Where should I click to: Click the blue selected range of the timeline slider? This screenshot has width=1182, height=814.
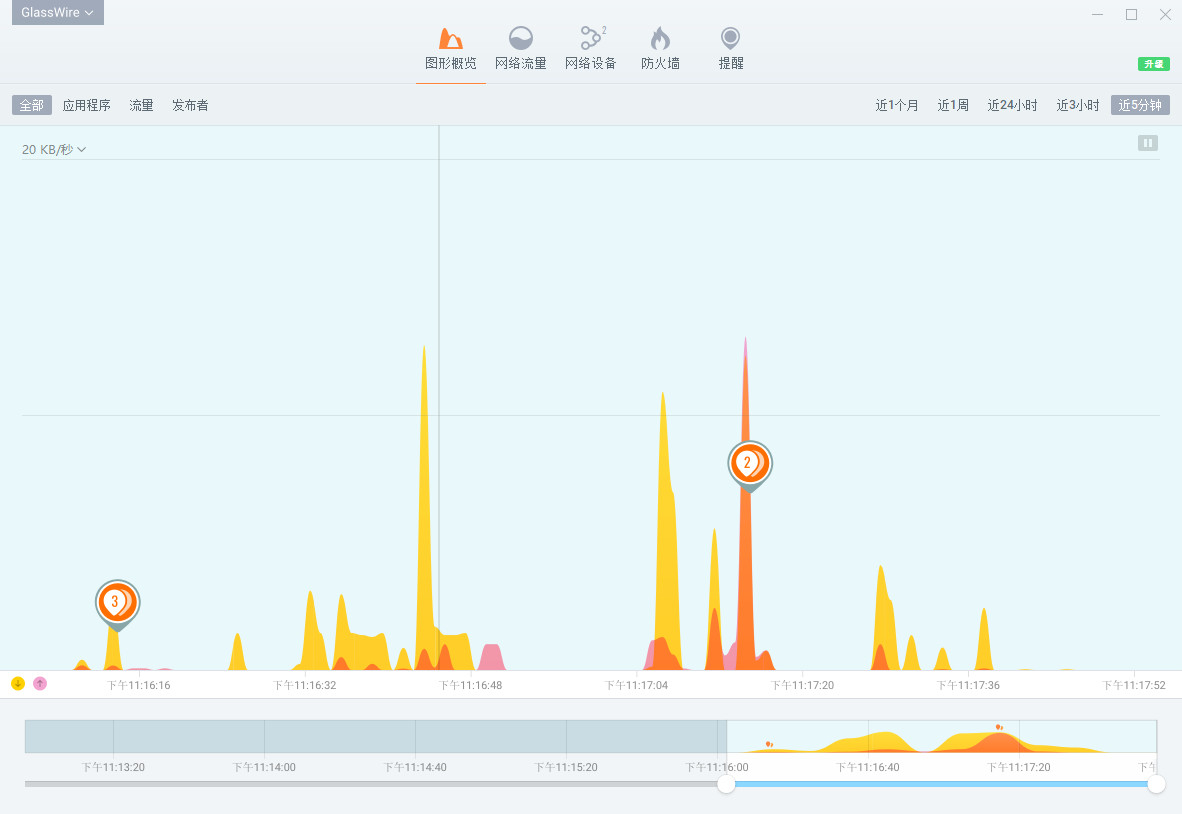click(x=941, y=784)
